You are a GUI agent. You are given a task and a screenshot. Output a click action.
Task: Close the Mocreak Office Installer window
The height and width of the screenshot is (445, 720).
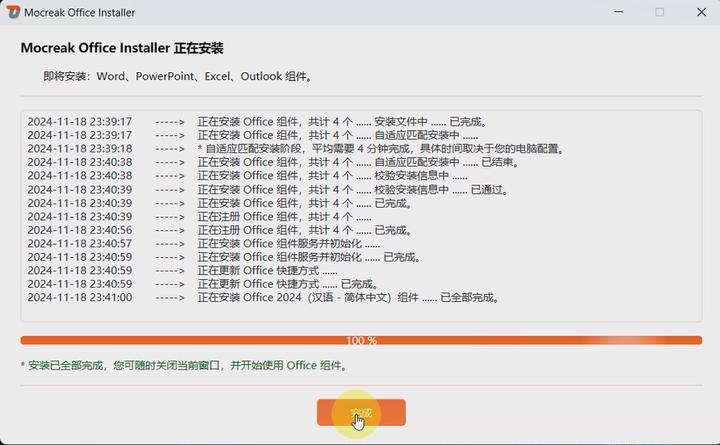(701, 12)
